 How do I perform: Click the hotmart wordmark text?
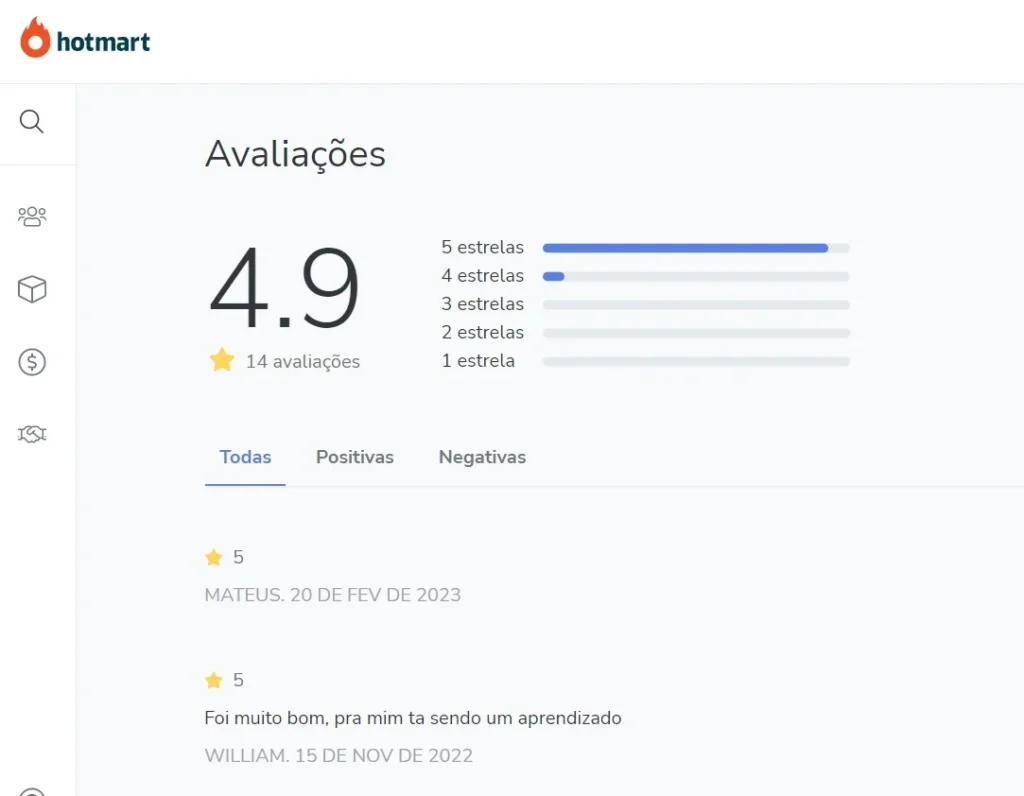pyautogui.click(x=103, y=42)
